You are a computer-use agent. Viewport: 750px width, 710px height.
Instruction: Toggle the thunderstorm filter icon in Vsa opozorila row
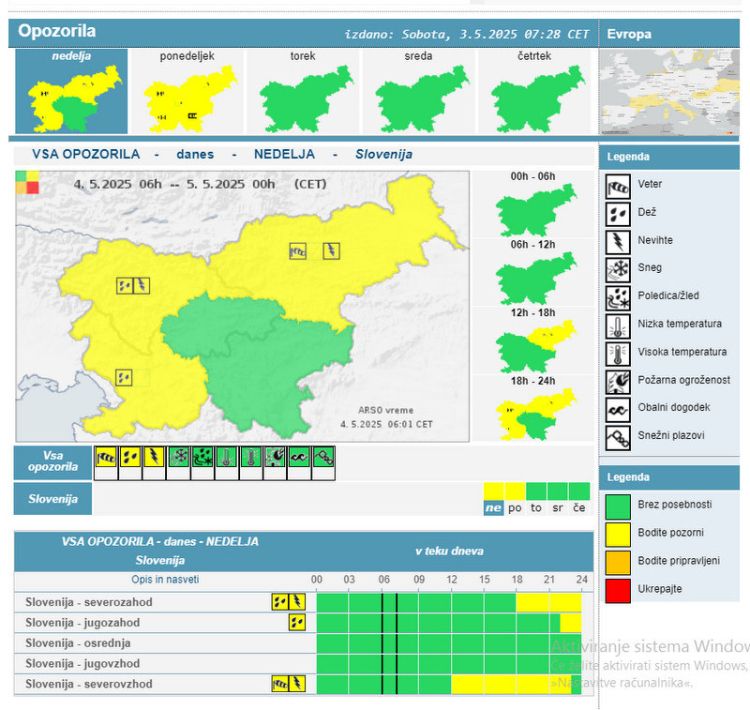(x=154, y=458)
